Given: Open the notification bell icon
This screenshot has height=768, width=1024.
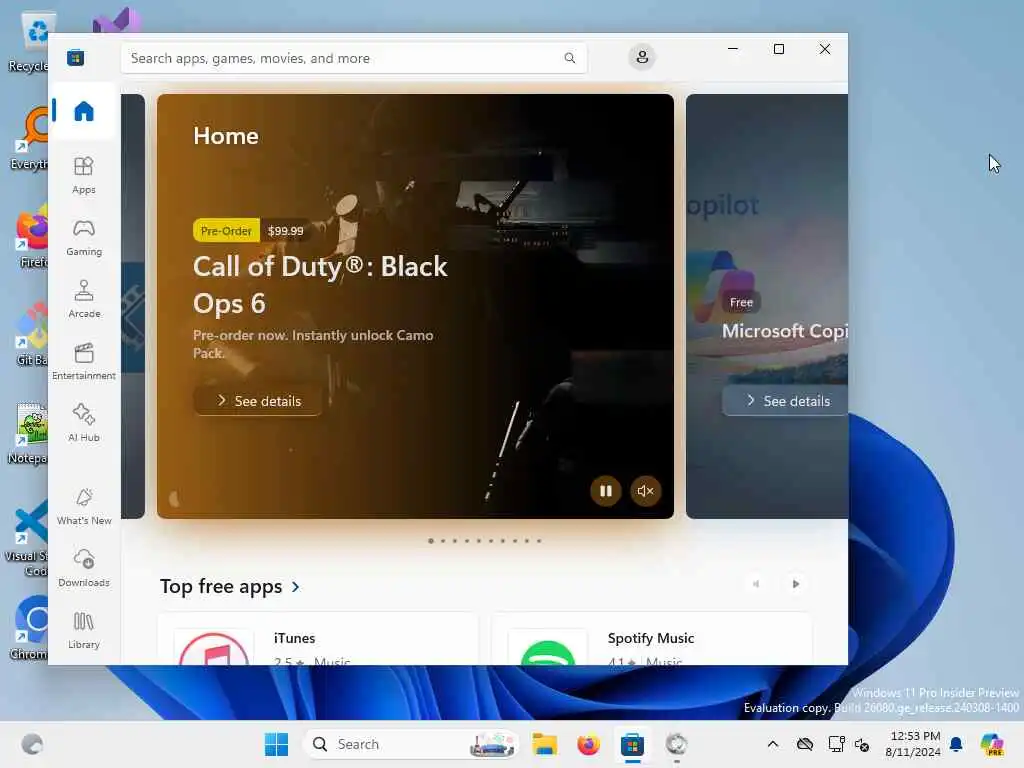Looking at the screenshot, I should click(956, 744).
